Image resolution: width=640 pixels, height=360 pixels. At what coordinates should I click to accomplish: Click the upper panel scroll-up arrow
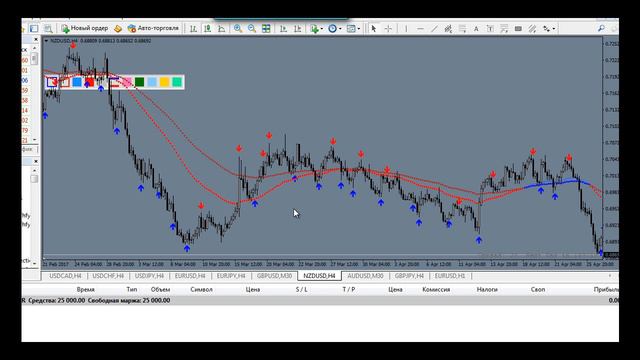coord(34,48)
